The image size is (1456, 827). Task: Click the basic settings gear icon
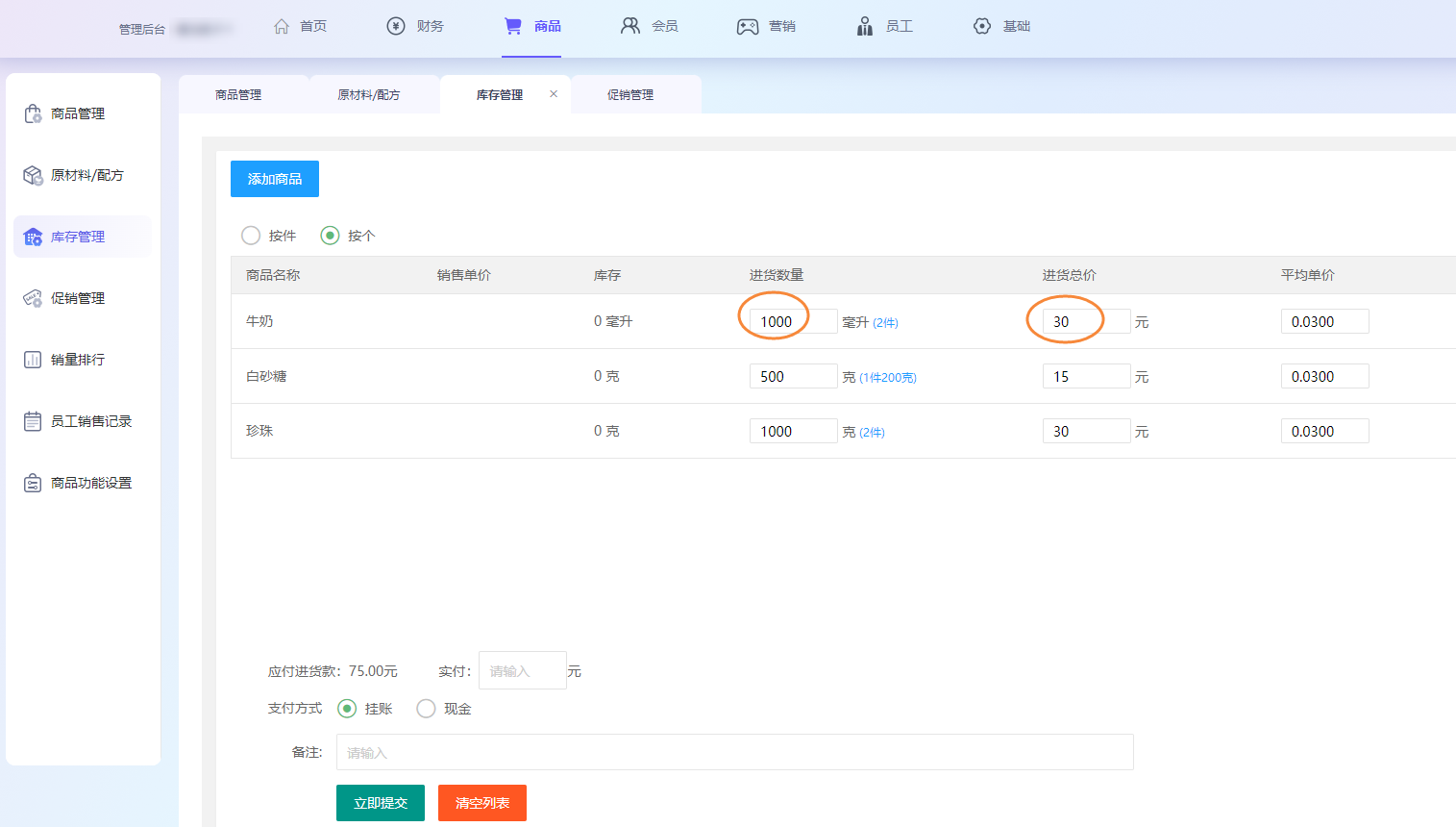[x=982, y=26]
